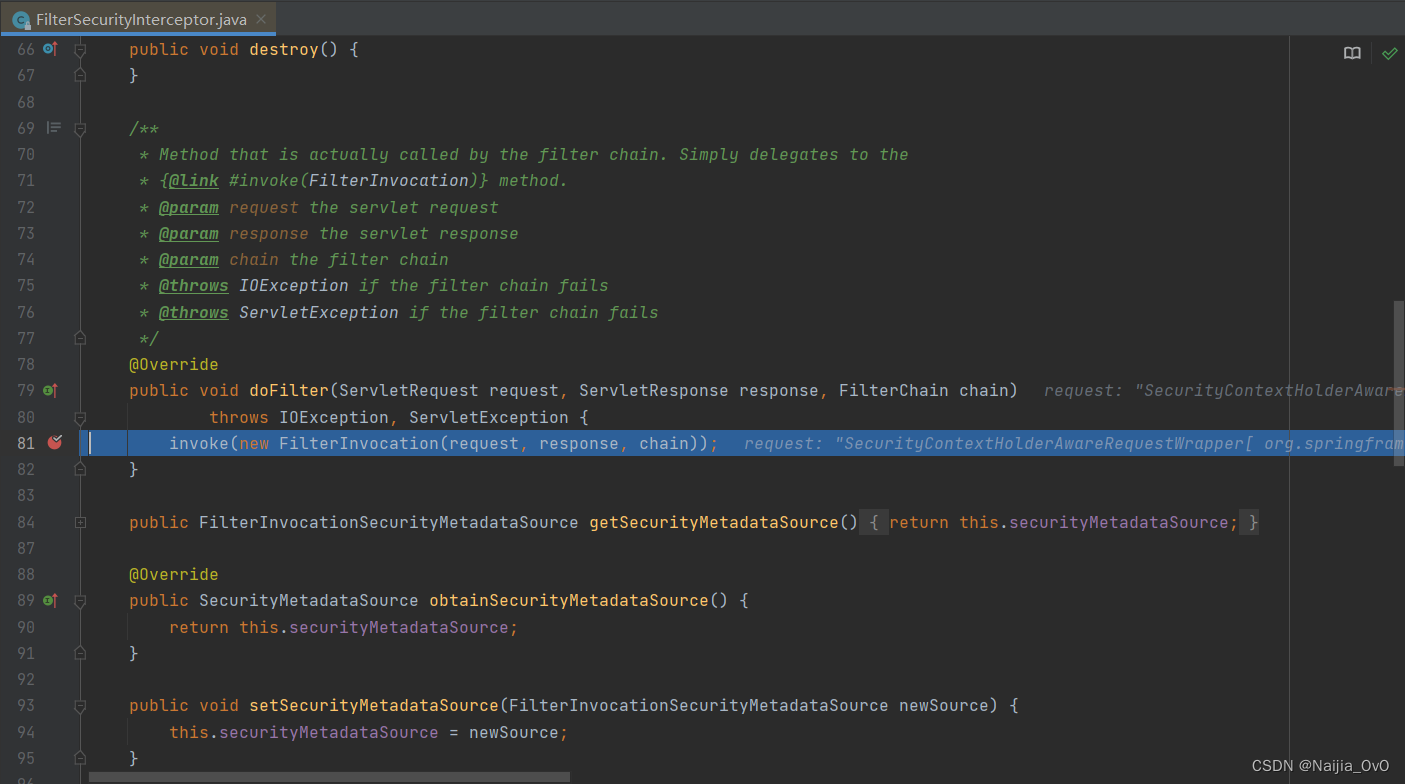Viewport: 1405px width, 784px height.
Task: Click securityMetadataSource field on line 94
Action: point(329,732)
